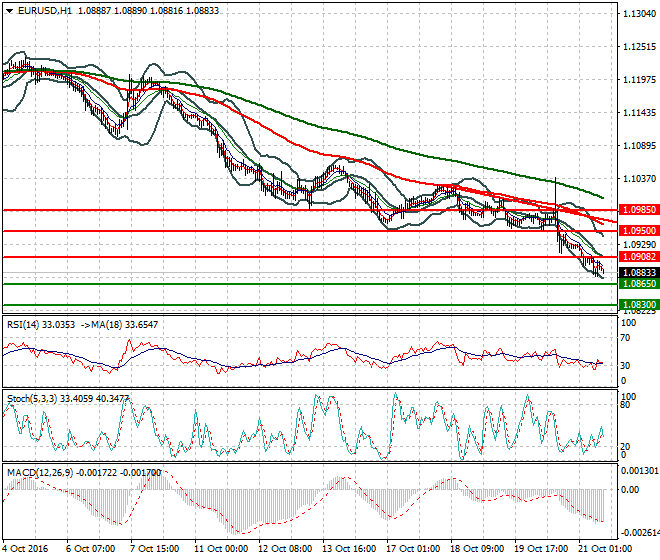Click the 13 Oct 16:00 time axis label
Screen dimensions: 660x560
click(351, 549)
